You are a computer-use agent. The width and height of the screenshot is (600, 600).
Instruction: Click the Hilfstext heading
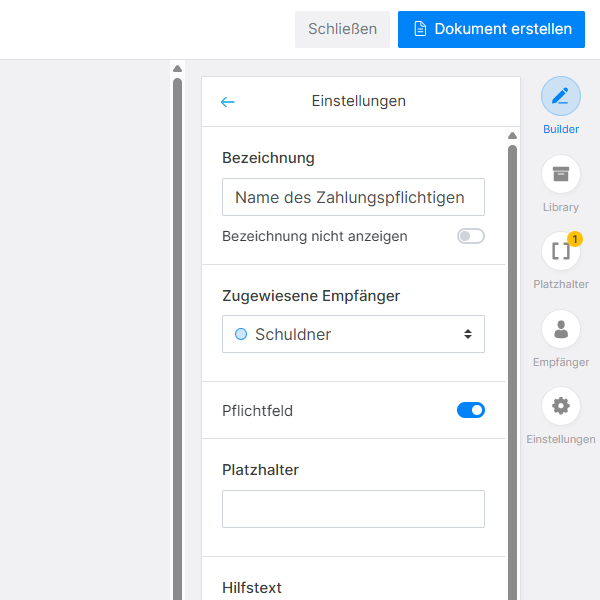tap(252, 588)
